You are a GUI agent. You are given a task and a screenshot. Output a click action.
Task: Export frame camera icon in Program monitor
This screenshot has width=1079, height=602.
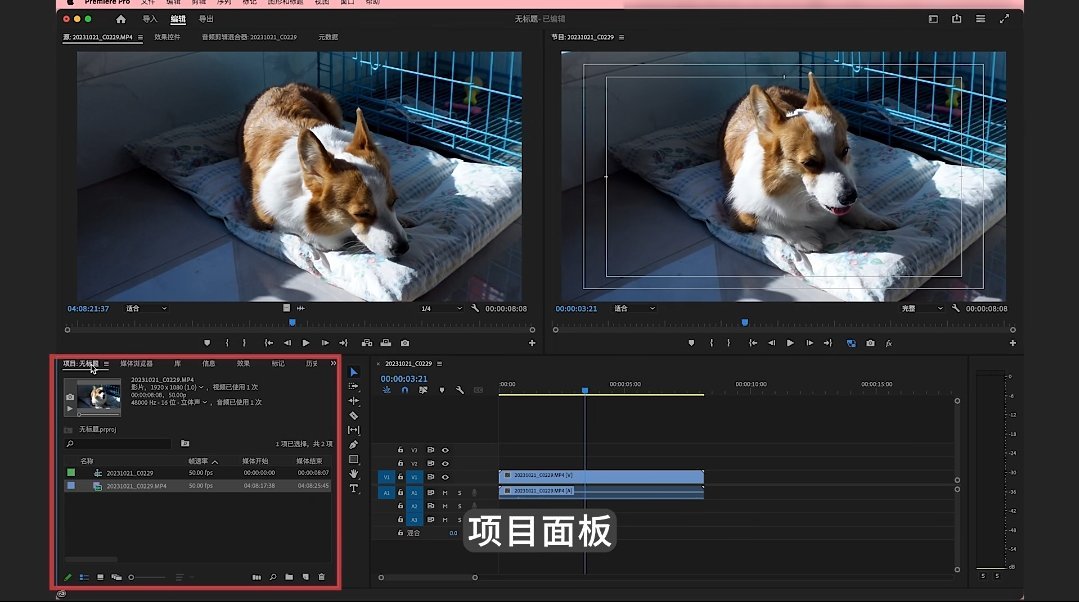(870, 343)
